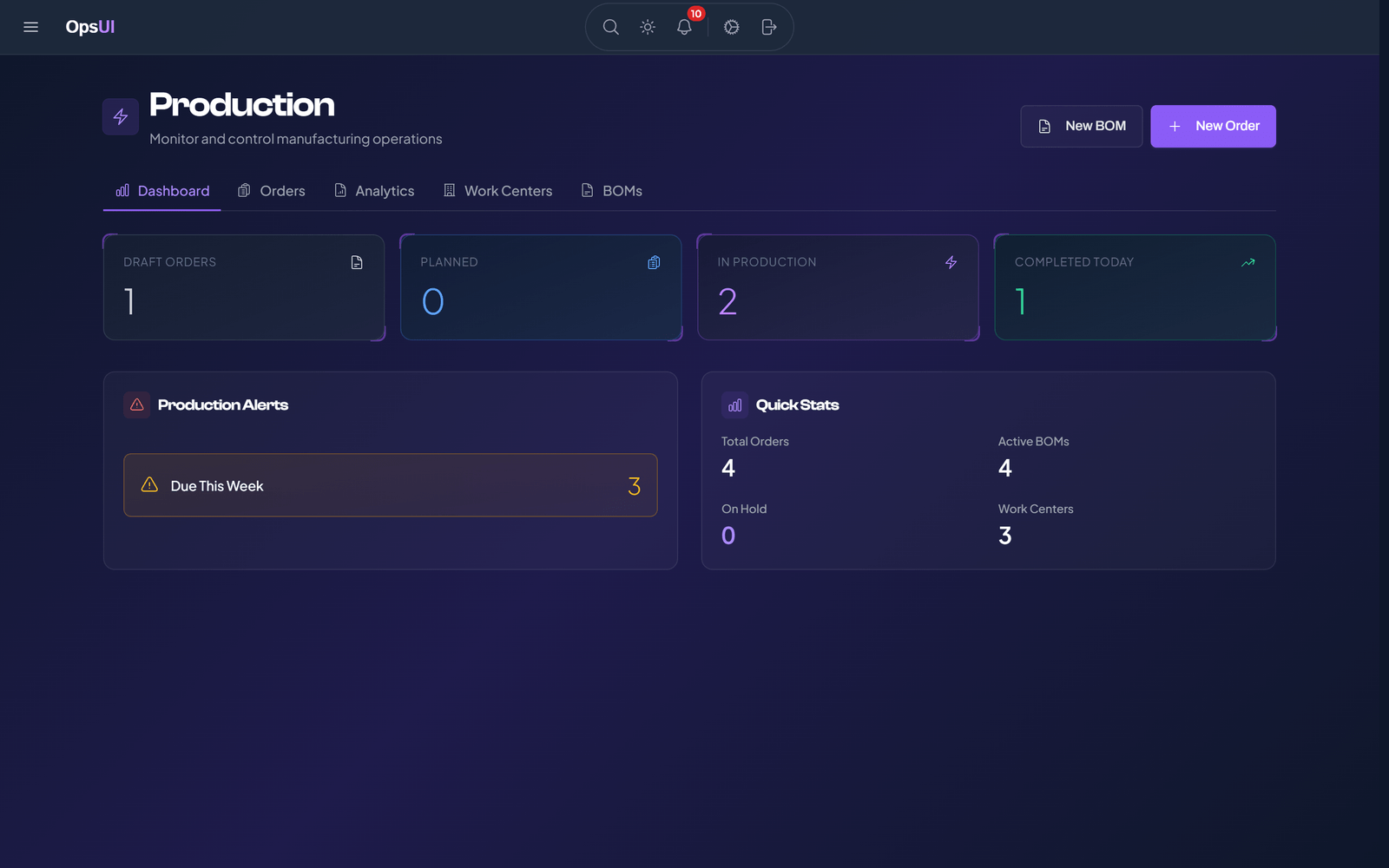
Task: Switch to the Dashboard tab
Action: pos(162,191)
